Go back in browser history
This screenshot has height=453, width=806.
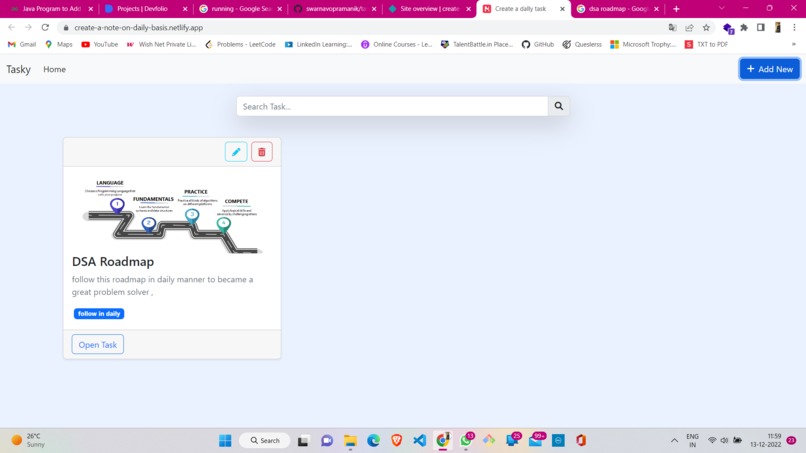(x=12, y=27)
